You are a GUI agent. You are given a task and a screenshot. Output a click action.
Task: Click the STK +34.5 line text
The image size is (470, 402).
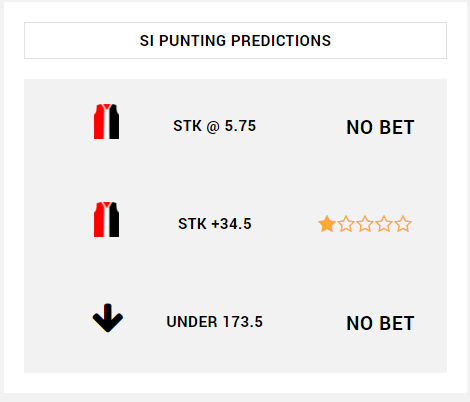215,224
